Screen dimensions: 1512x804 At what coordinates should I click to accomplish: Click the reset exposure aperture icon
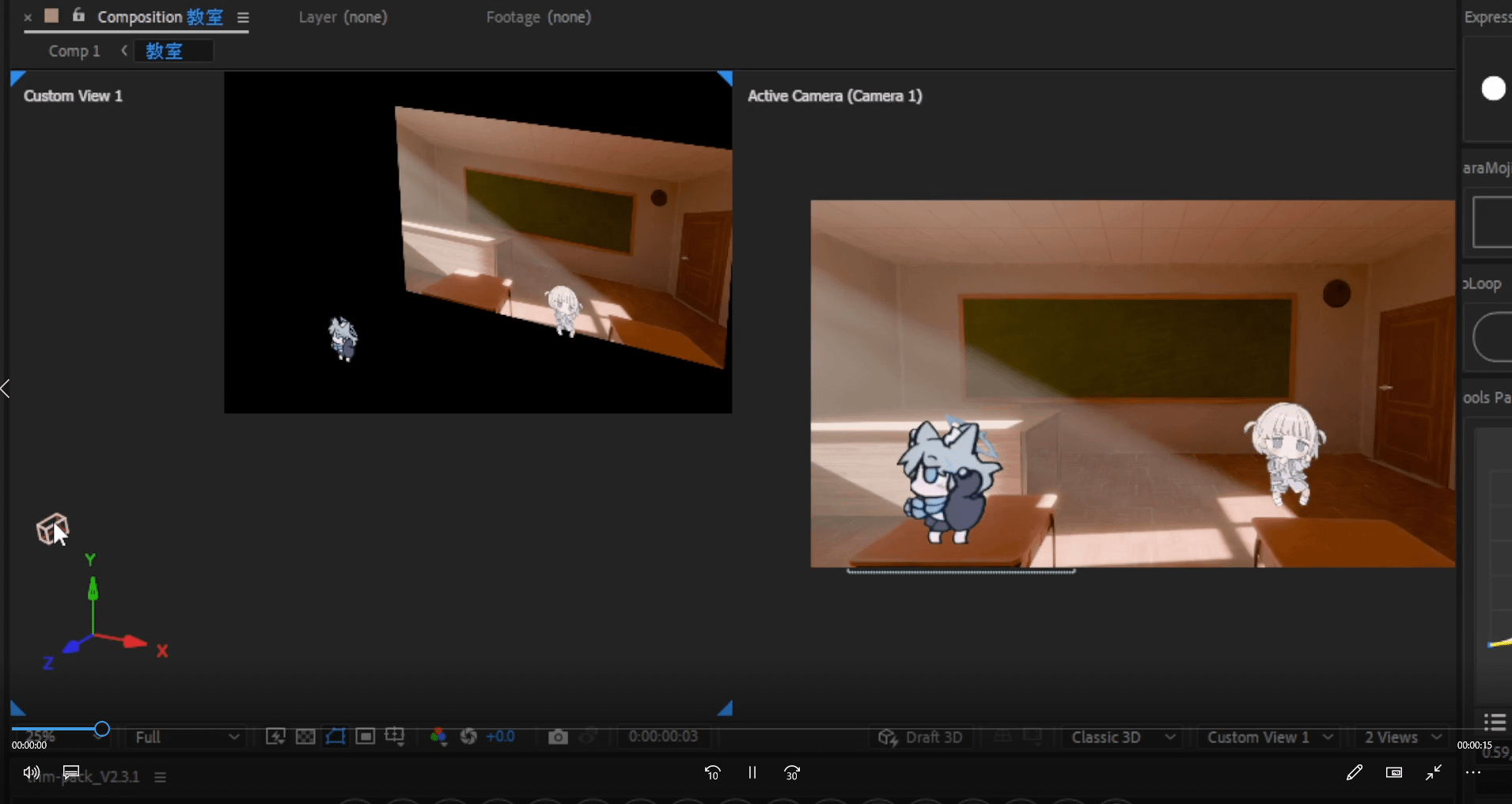click(468, 737)
